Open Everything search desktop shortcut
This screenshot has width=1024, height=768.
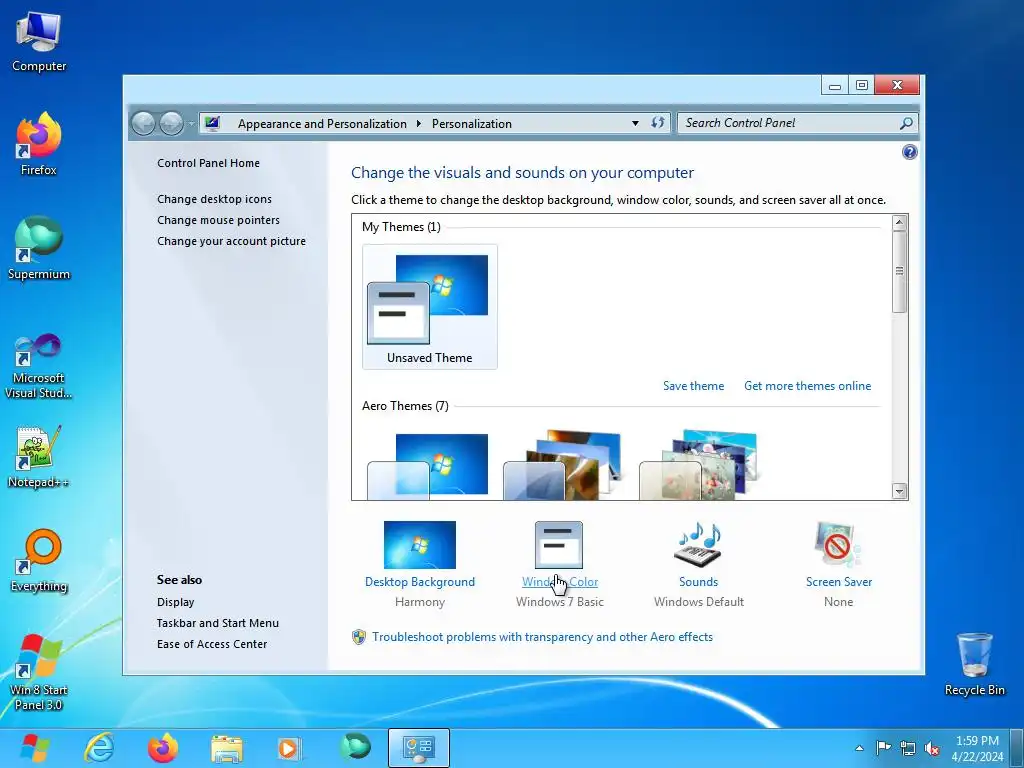(x=39, y=560)
